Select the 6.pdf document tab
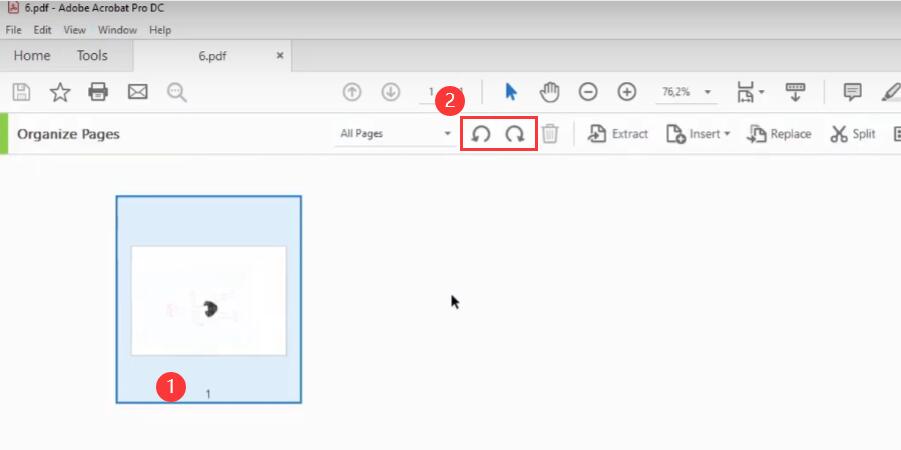Screen dimensions: 901x450 pos(212,56)
